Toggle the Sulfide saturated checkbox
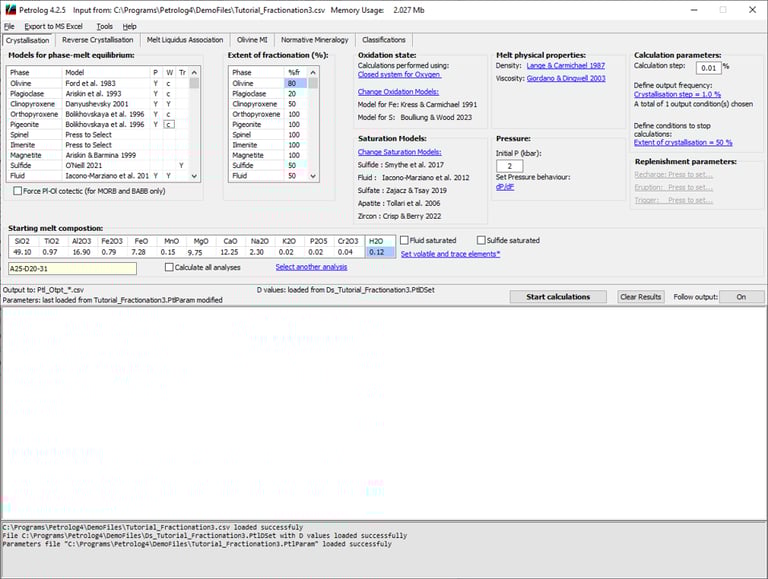This screenshot has width=768, height=579. pyautogui.click(x=481, y=240)
